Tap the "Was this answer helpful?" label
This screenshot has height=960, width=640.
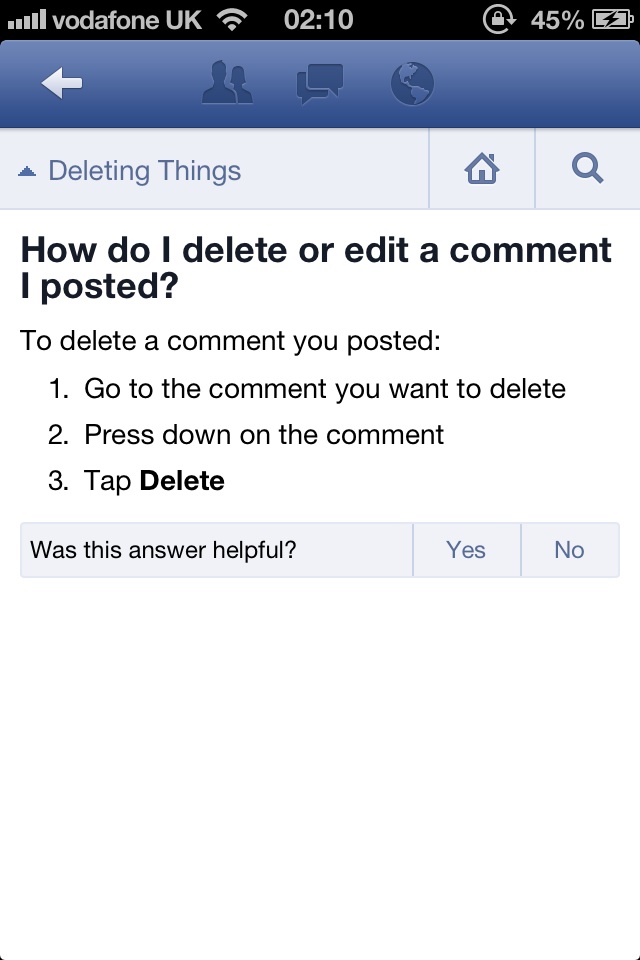click(x=164, y=550)
